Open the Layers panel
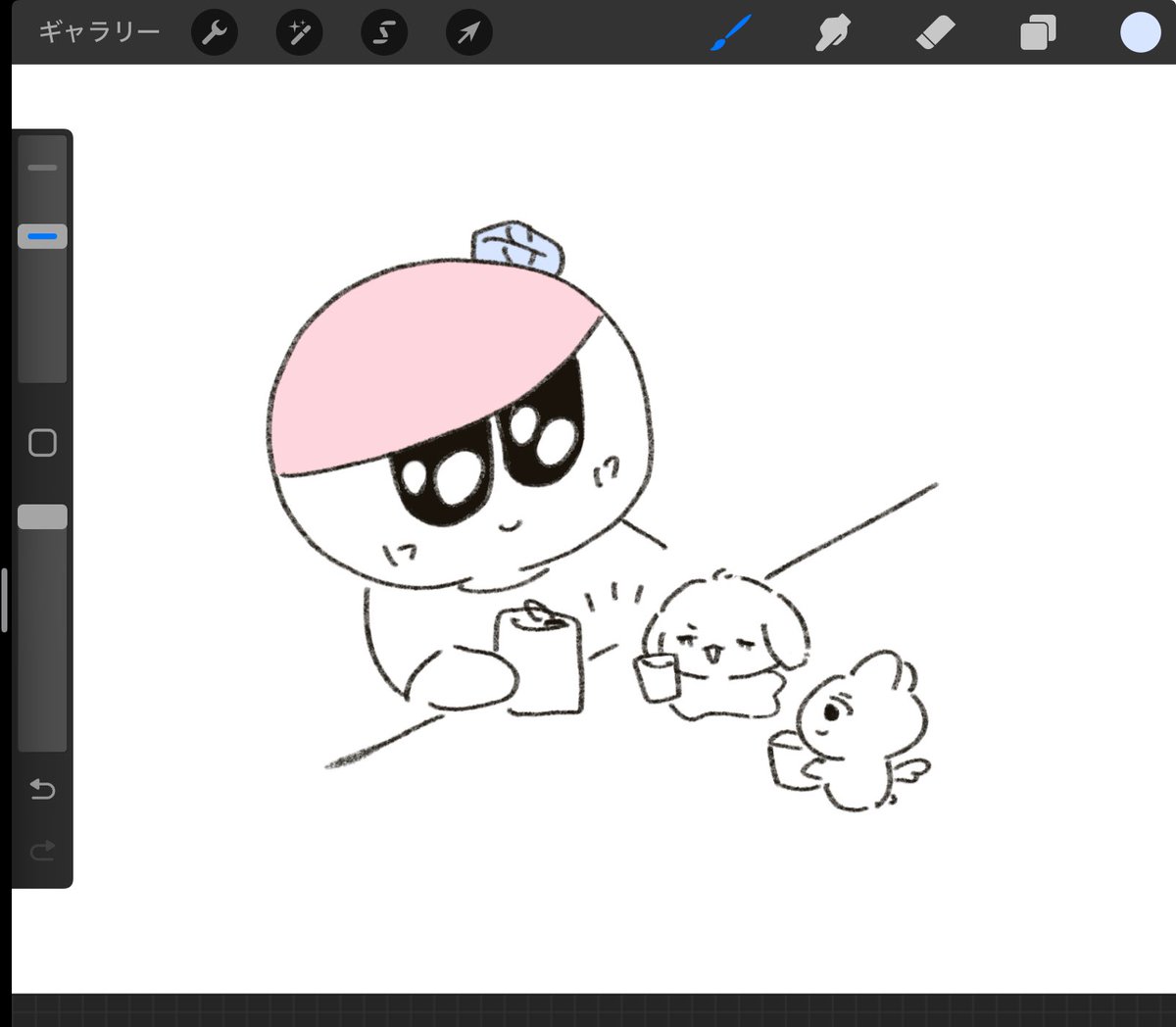Screen dimensions: 1176x1027 [1038, 33]
